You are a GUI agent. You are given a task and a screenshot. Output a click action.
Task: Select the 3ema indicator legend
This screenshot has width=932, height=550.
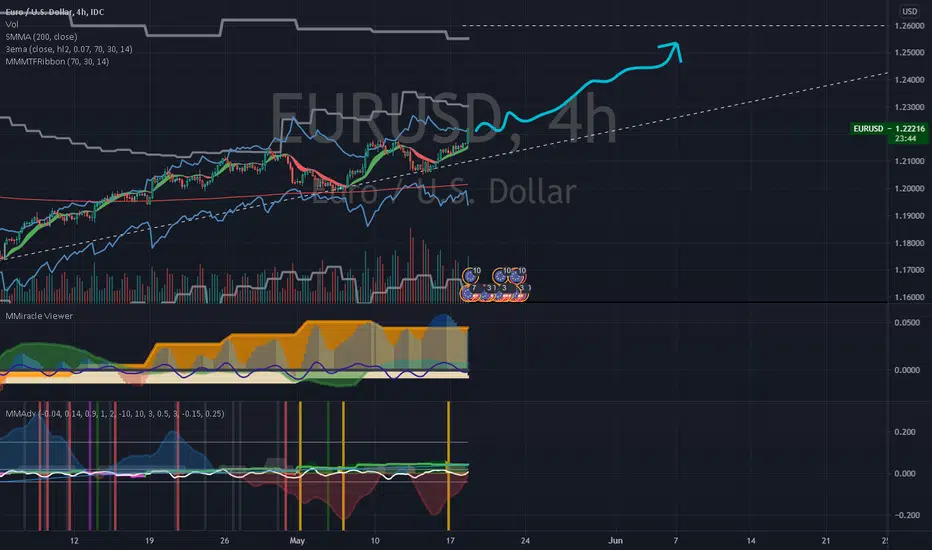69,49
